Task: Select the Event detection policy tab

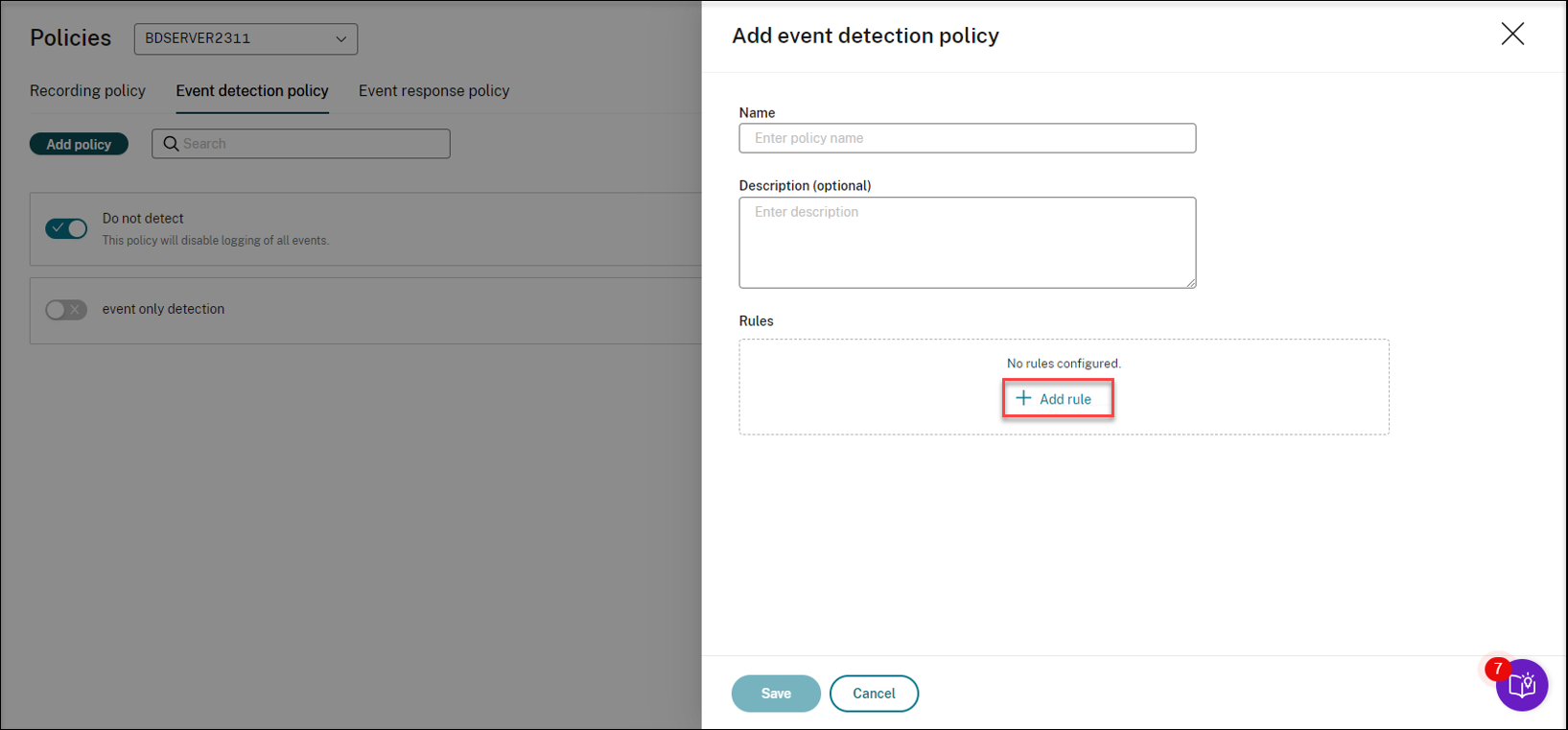Action: pos(252,91)
